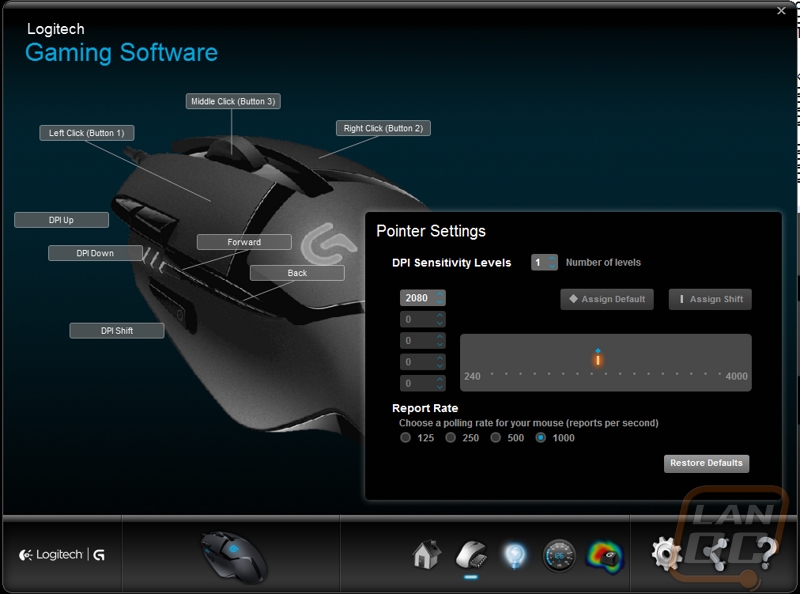800x594 pixels.
Task: Open the lighting settings lightbulb icon
Action: [x=514, y=556]
